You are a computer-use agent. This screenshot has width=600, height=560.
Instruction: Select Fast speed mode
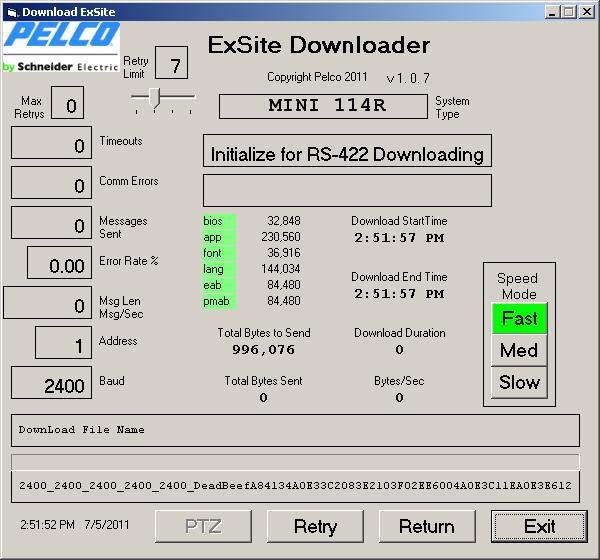(x=519, y=318)
